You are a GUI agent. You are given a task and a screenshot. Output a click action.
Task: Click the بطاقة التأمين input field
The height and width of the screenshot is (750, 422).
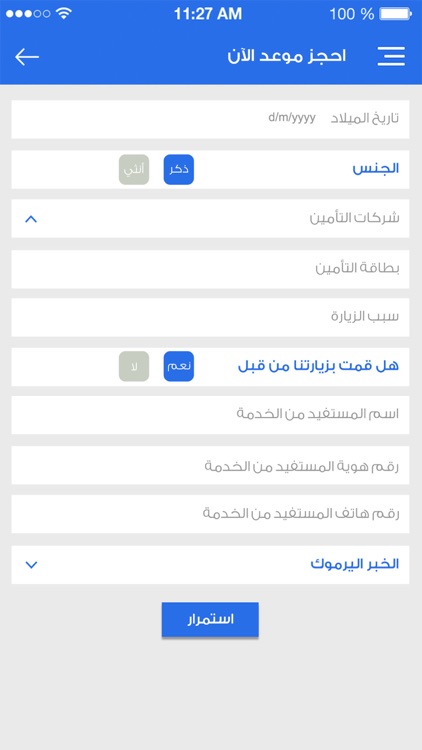(x=211, y=269)
